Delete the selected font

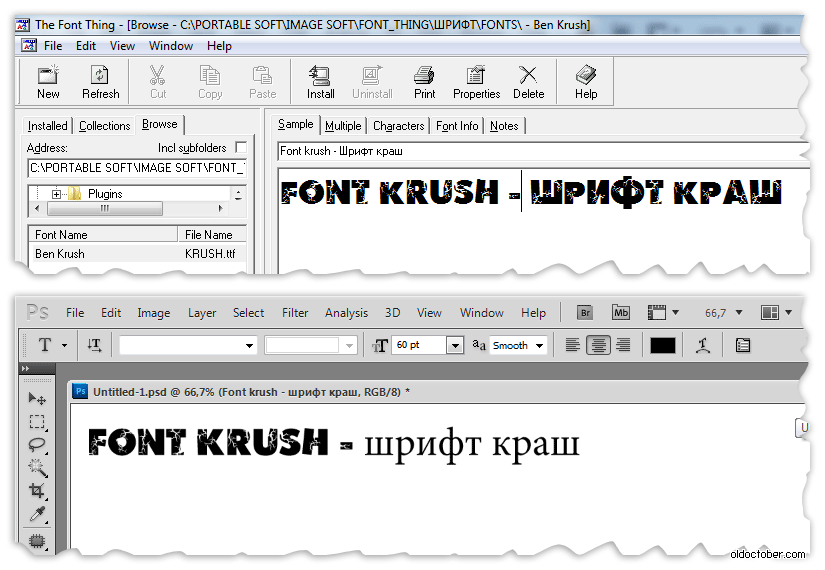coord(528,82)
